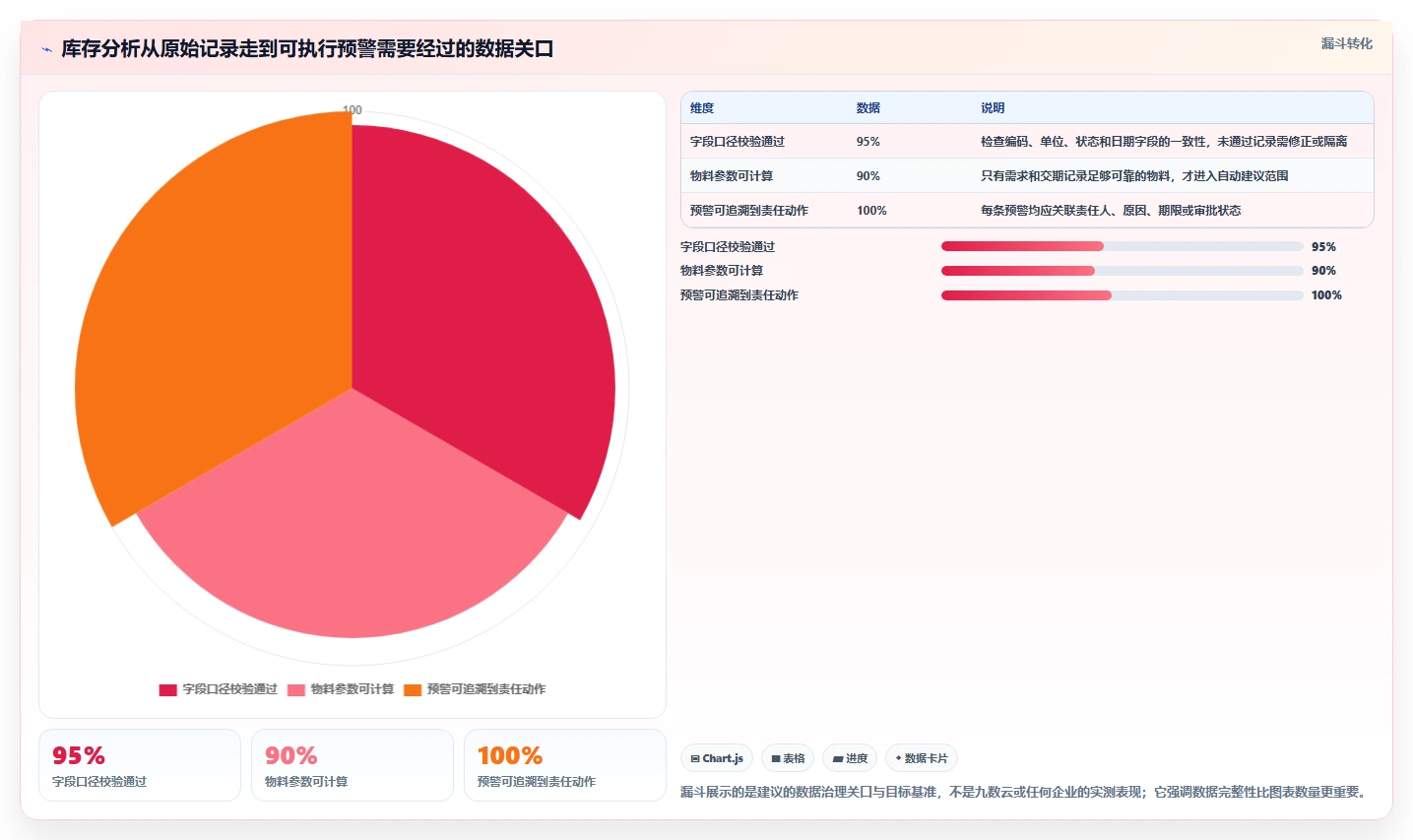Viewport: 1413px width, 840px height.
Task: Select the 字段口径校验通过 table row cell
Action: pos(738,142)
